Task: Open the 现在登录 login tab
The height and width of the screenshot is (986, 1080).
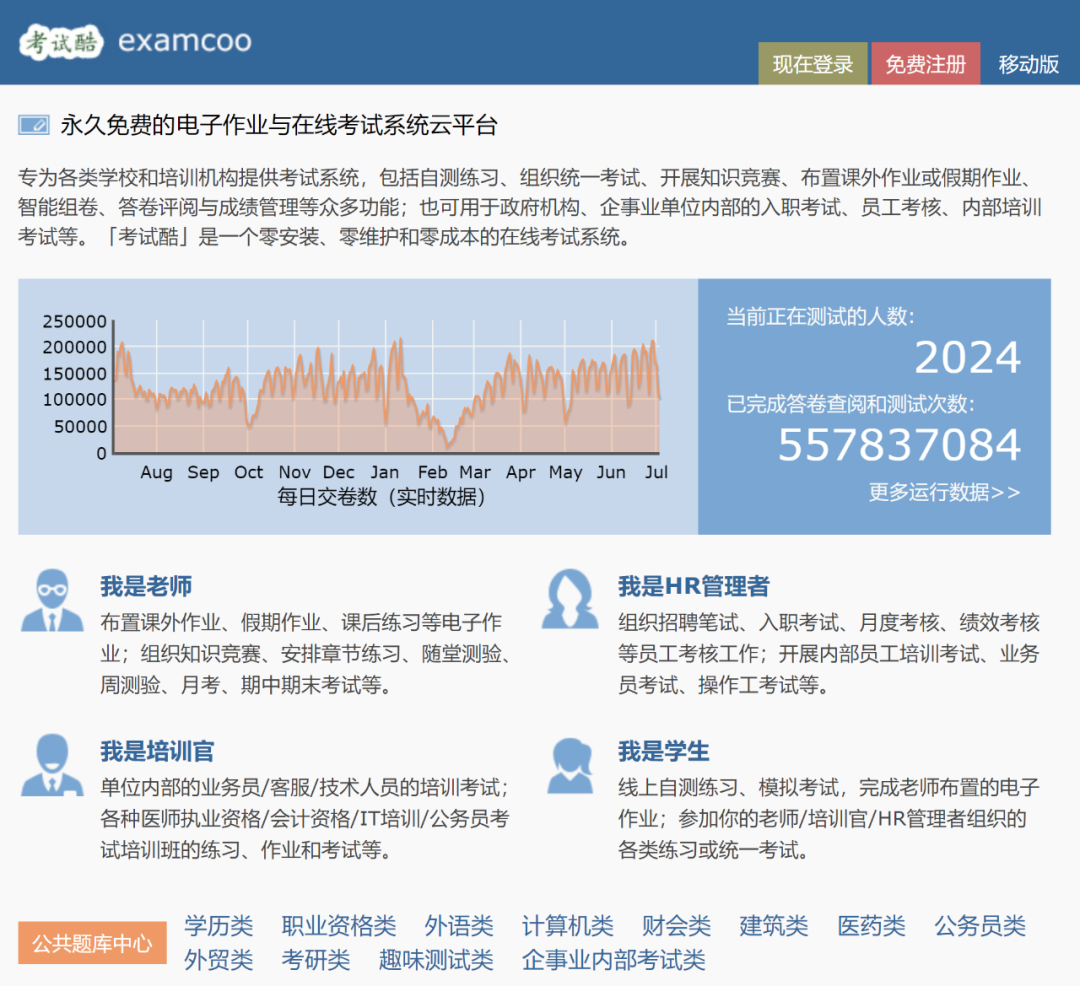Action: pos(812,64)
